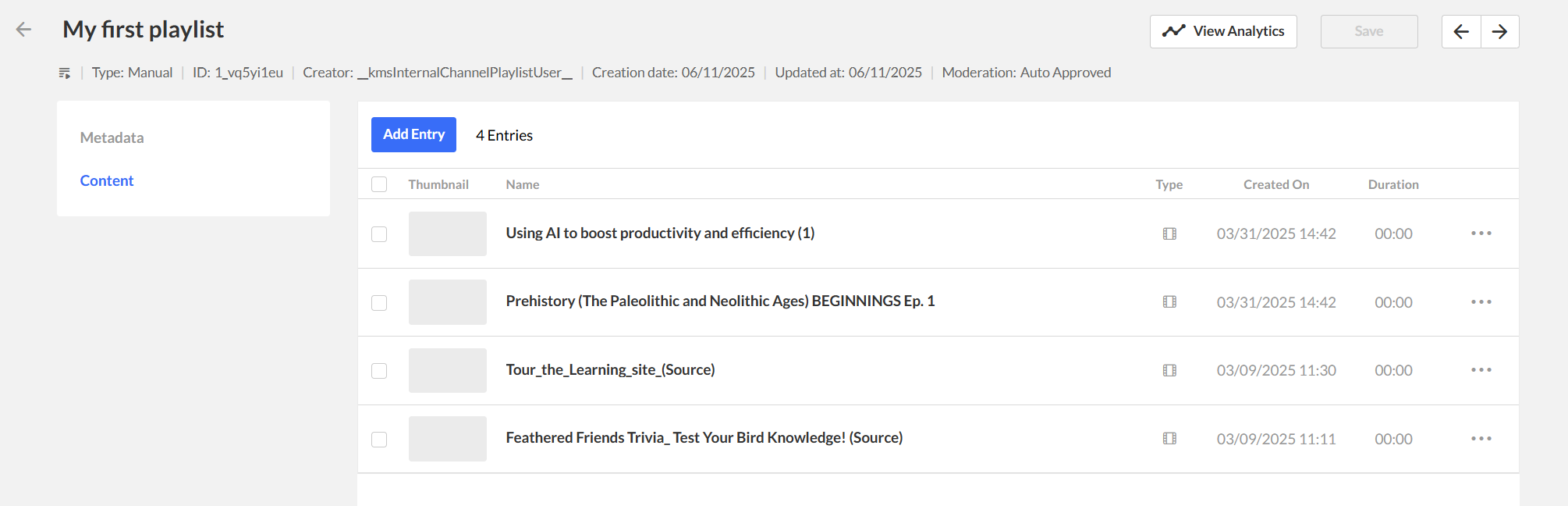
Task: Click the video type icon for Tour_the_Learning_site row
Action: click(x=1169, y=370)
